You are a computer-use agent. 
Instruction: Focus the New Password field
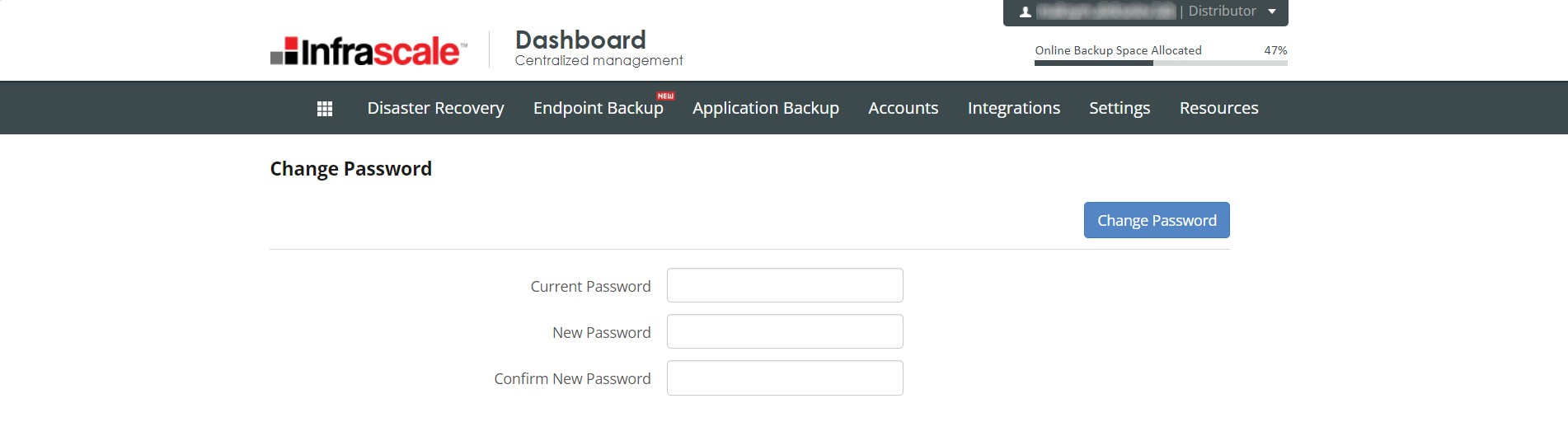click(x=785, y=331)
